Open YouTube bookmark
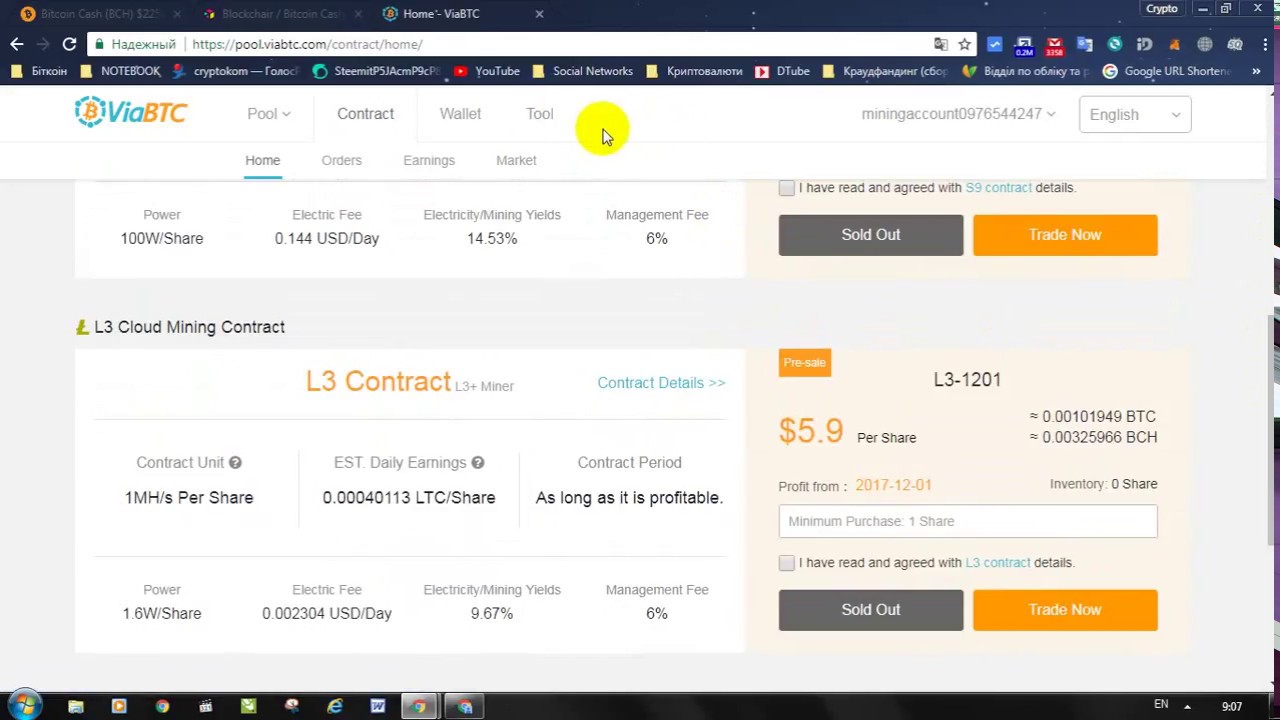Viewport: 1280px width, 720px height. [487, 71]
